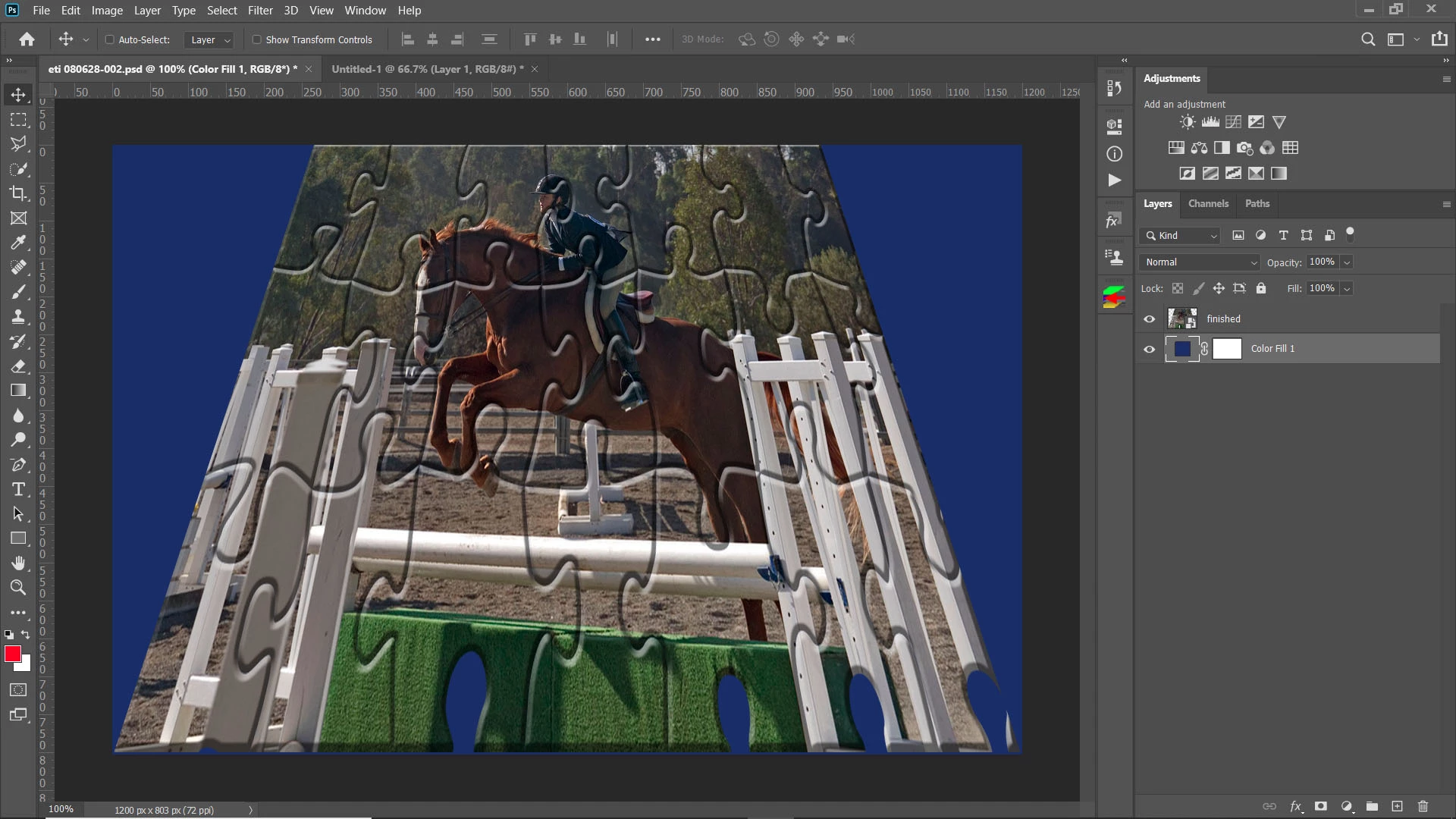This screenshot has width=1456, height=819.
Task: Expand the Opacity value dropdown arrow
Action: pos(1347,262)
